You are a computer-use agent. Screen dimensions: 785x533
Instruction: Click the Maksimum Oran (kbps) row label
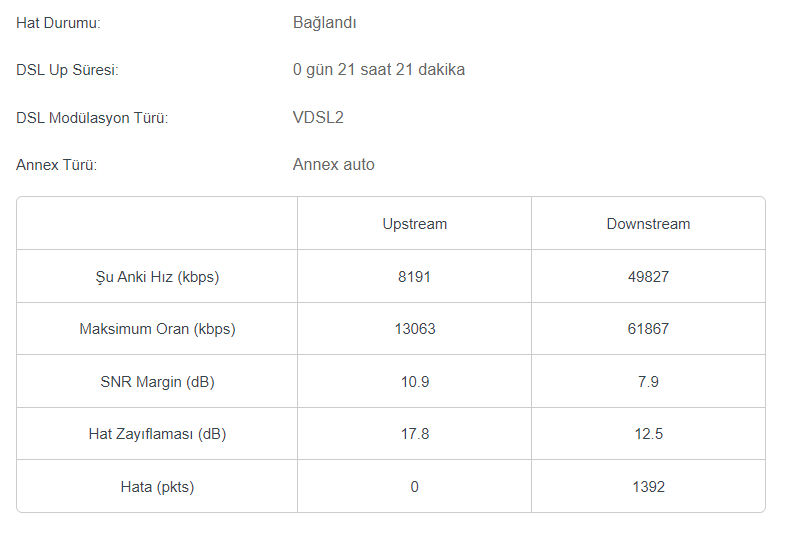coord(157,329)
